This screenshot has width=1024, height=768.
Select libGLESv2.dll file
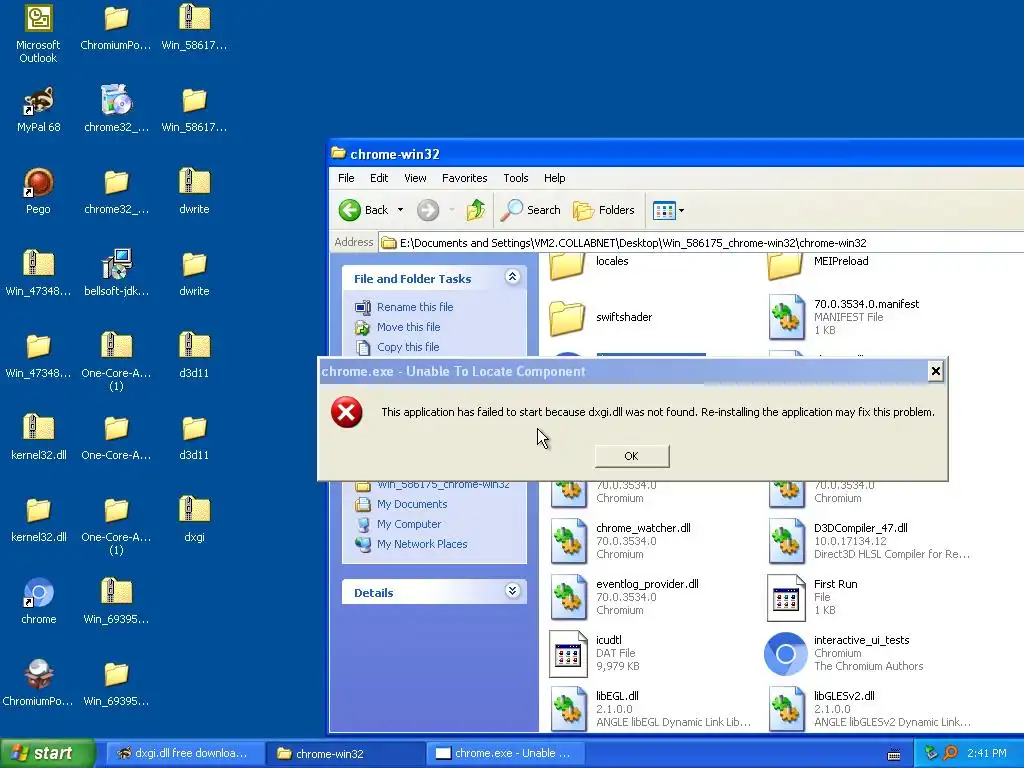tap(869, 709)
